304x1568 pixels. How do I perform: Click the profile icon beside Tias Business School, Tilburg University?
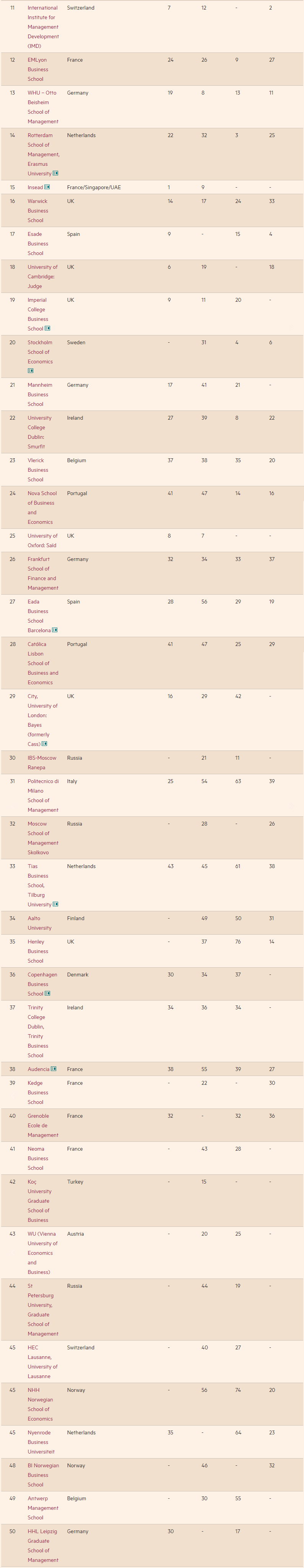[x=55, y=904]
